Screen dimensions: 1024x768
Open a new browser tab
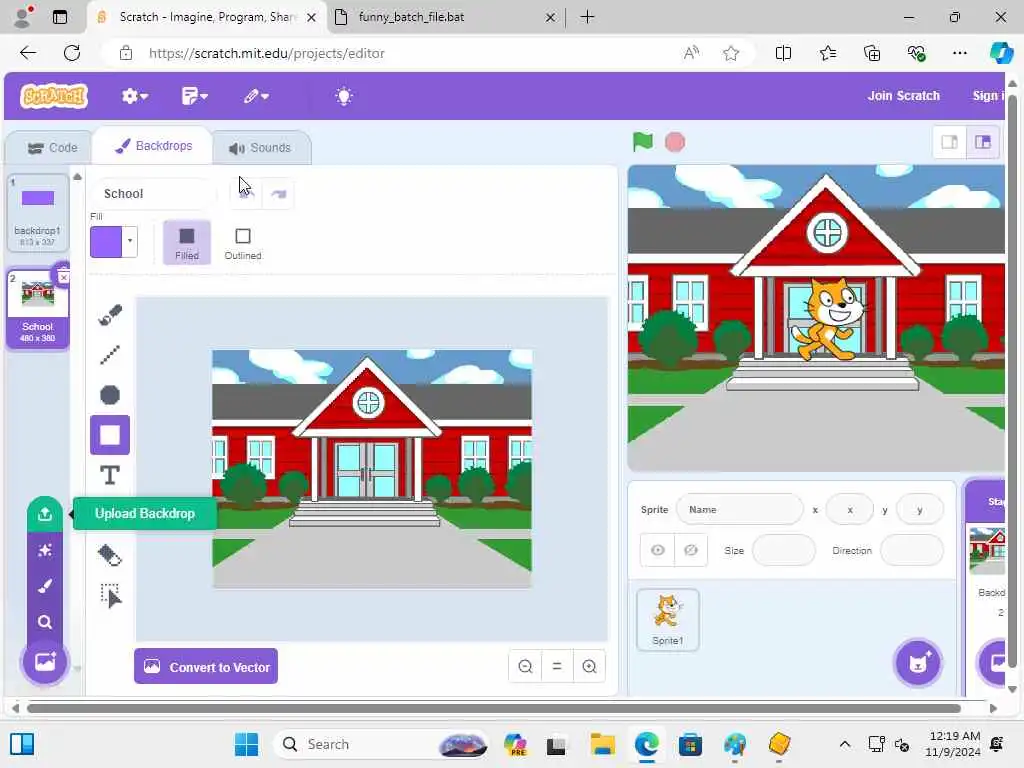point(587,17)
